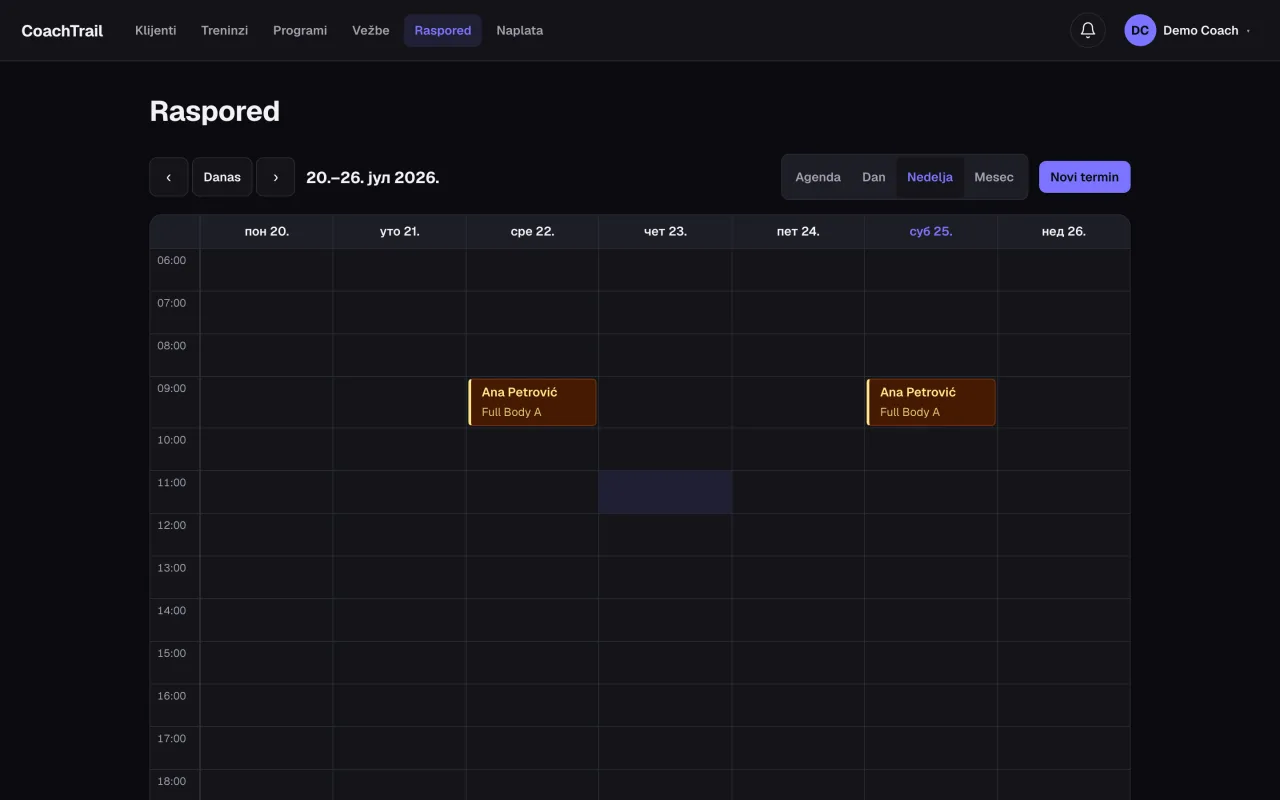Select the чет 23. day header
This screenshot has height=800, width=1280.
[x=665, y=231]
